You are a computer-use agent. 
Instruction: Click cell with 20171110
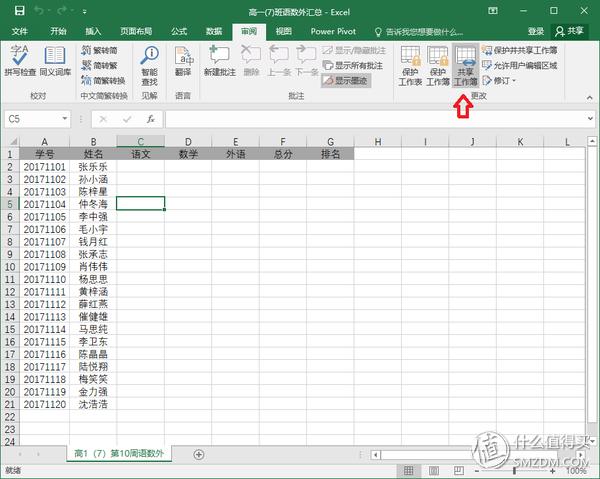coord(44,279)
